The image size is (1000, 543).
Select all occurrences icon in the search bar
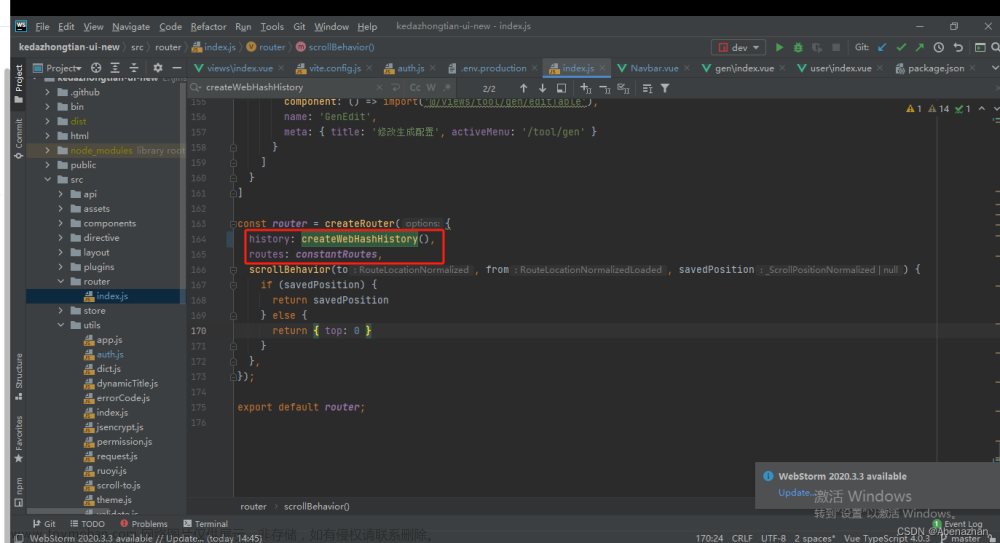[624, 88]
